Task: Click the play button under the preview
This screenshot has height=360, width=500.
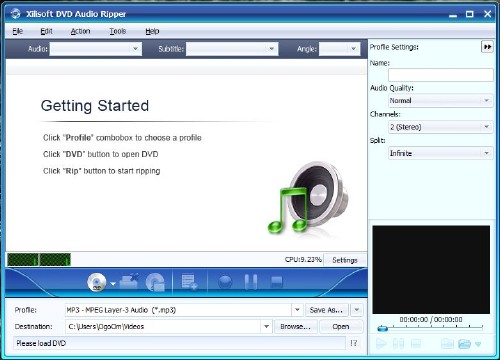Action: pos(381,343)
